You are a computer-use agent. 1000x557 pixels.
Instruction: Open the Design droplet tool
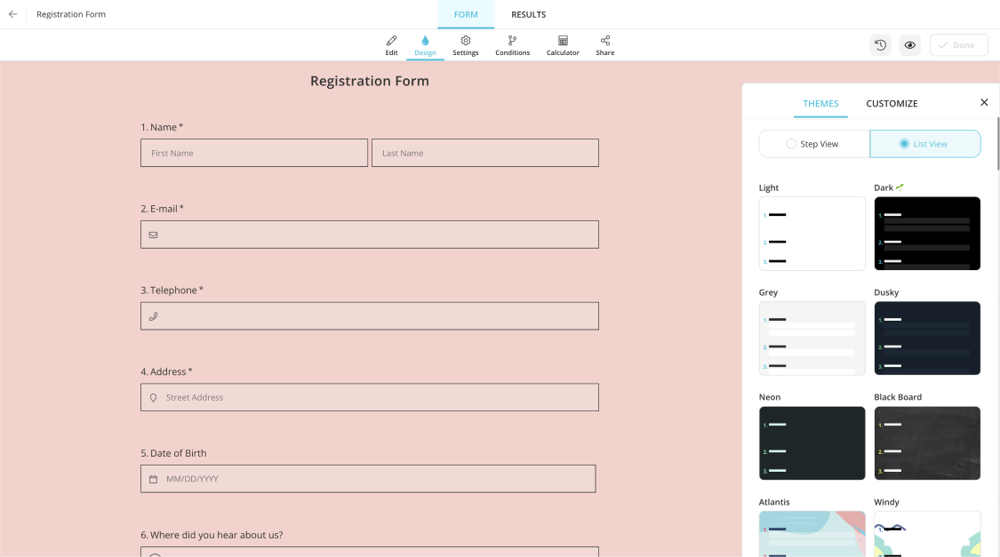point(425,45)
